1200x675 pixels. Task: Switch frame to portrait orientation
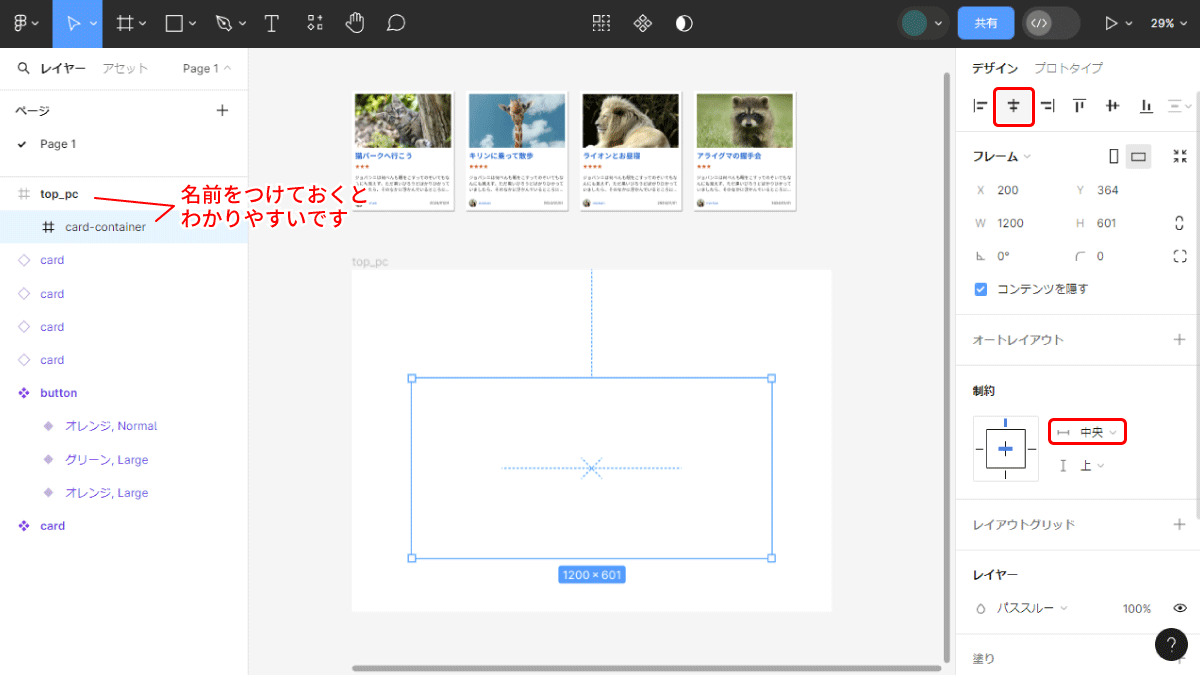(1114, 156)
